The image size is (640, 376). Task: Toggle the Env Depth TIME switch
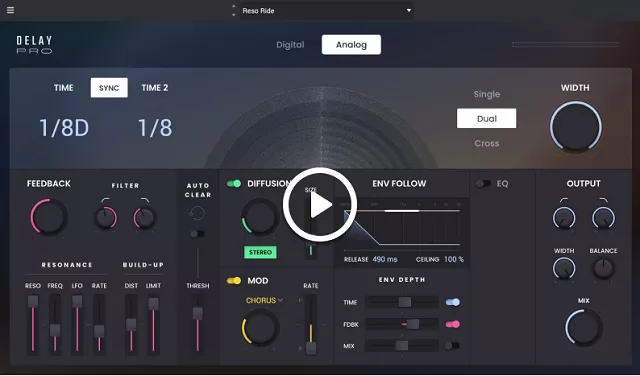[453, 302]
